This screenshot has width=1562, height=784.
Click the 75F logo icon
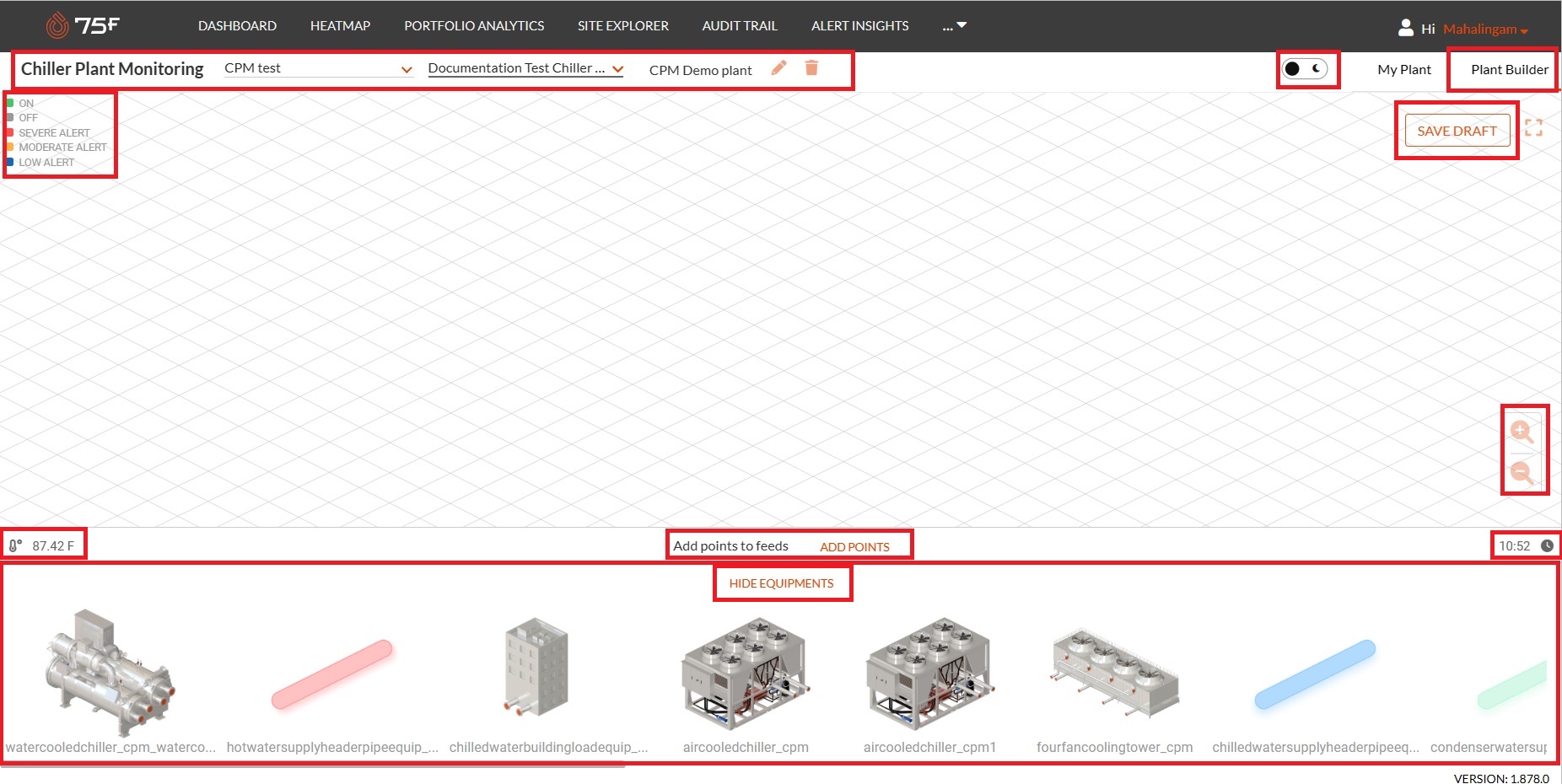click(x=57, y=24)
